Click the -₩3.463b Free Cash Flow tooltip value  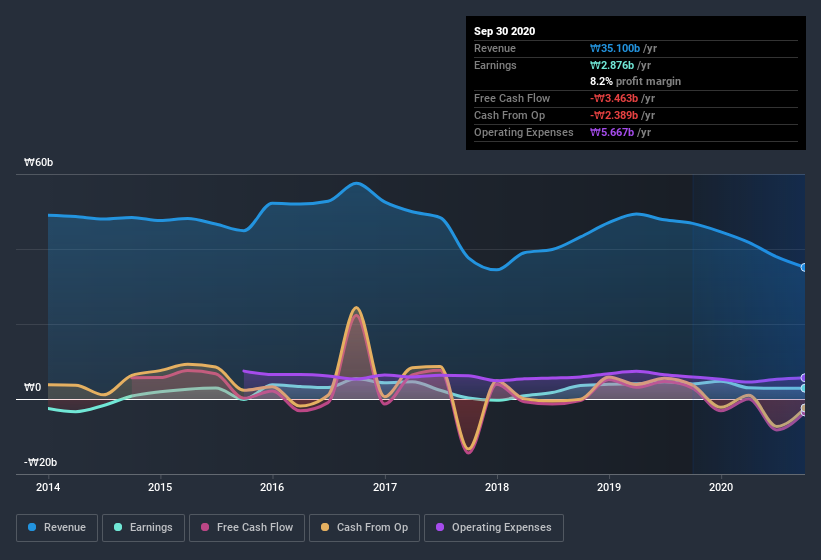(x=621, y=98)
